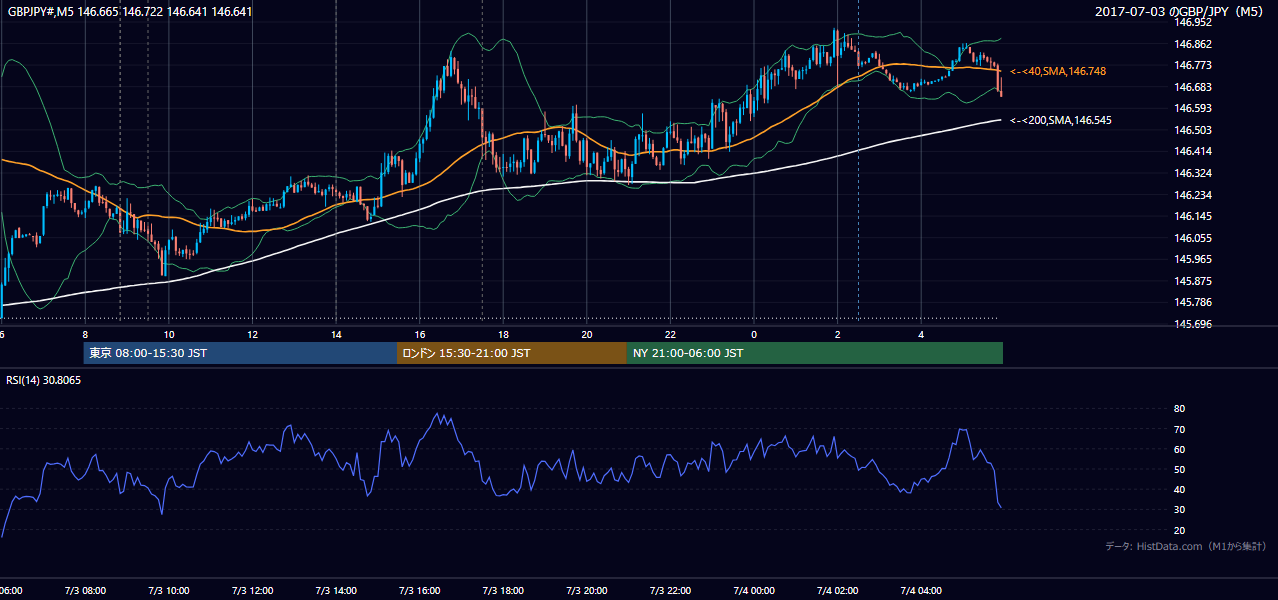Click the 7/3 22:00 time label
1278x600 pixels.
670,591
